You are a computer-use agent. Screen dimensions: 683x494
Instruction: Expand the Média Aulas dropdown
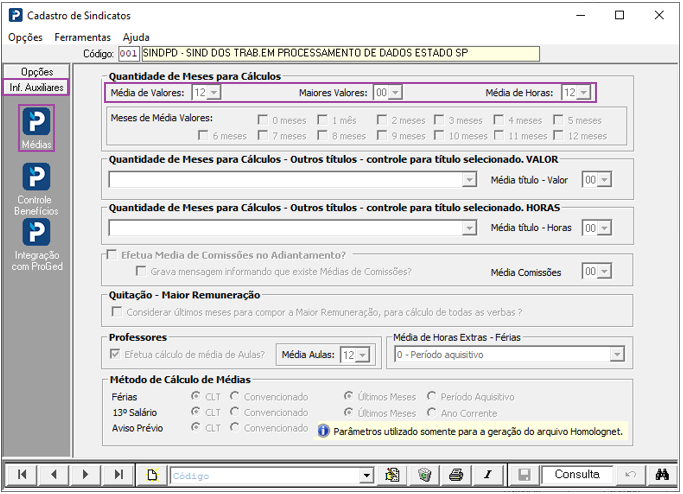point(362,355)
